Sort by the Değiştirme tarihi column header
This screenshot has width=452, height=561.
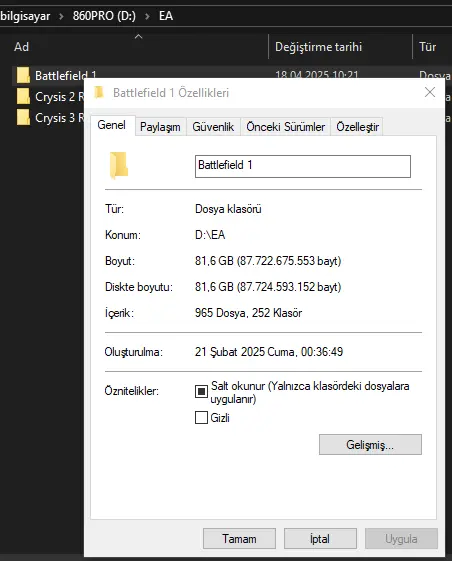point(319,47)
